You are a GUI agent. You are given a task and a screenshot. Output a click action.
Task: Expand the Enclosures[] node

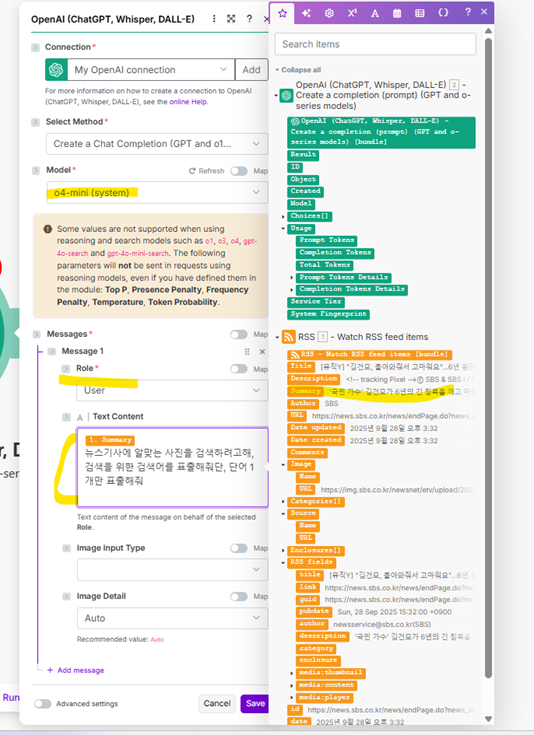283,550
